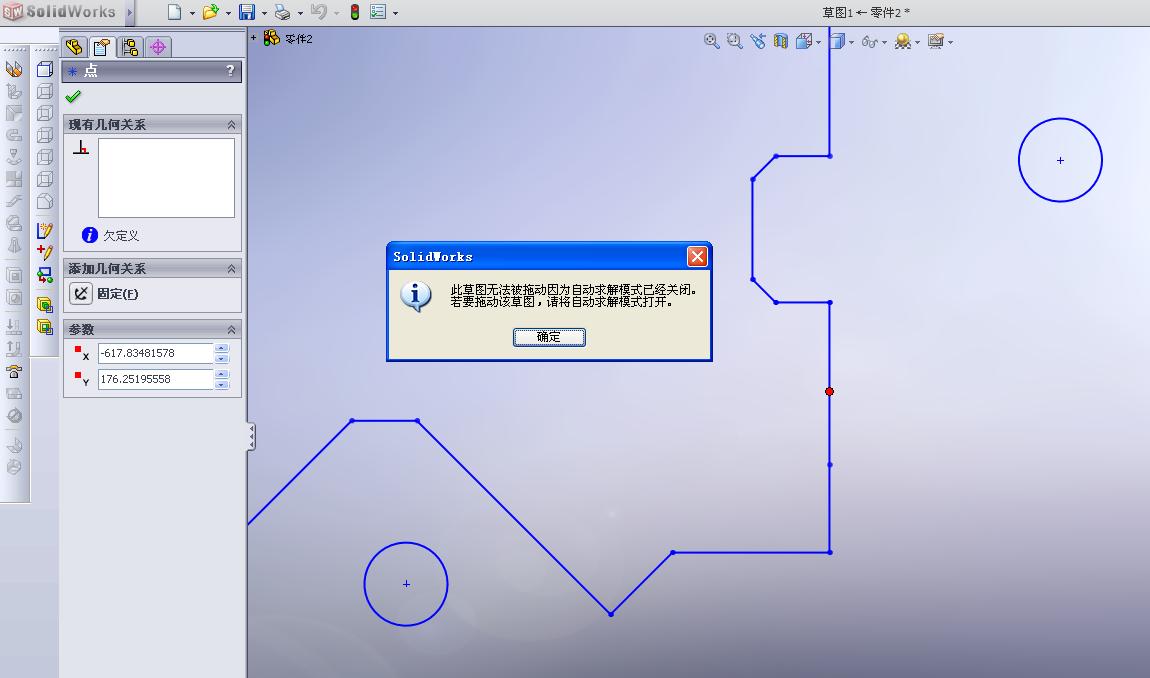Click the Rebuild traffic light icon
1150x678 pixels.
click(x=354, y=12)
